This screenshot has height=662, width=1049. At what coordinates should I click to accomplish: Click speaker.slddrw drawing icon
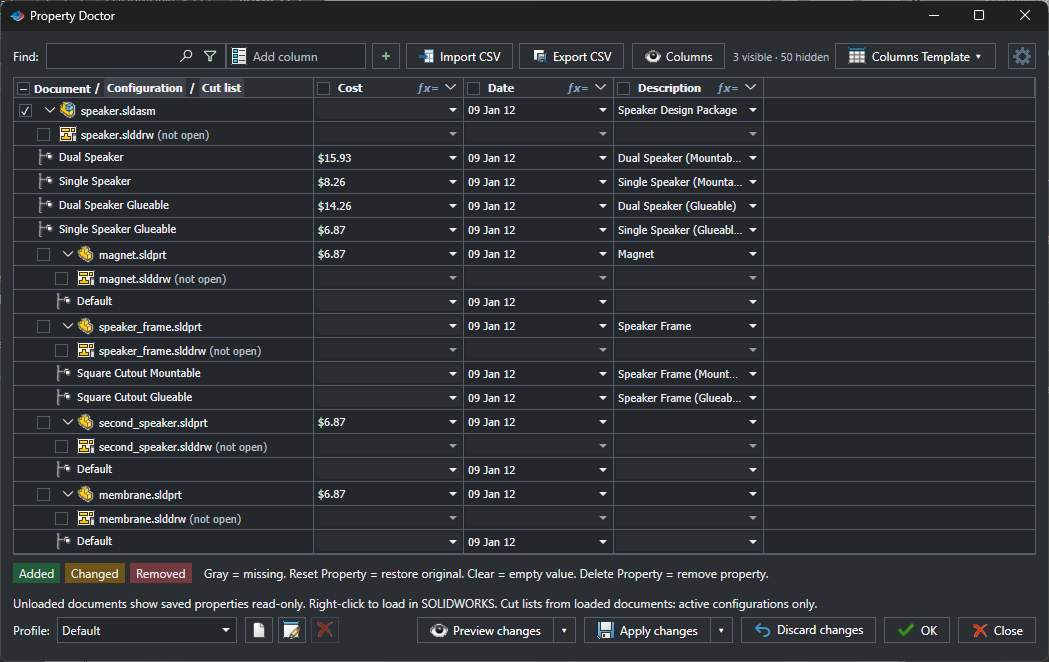pos(68,134)
